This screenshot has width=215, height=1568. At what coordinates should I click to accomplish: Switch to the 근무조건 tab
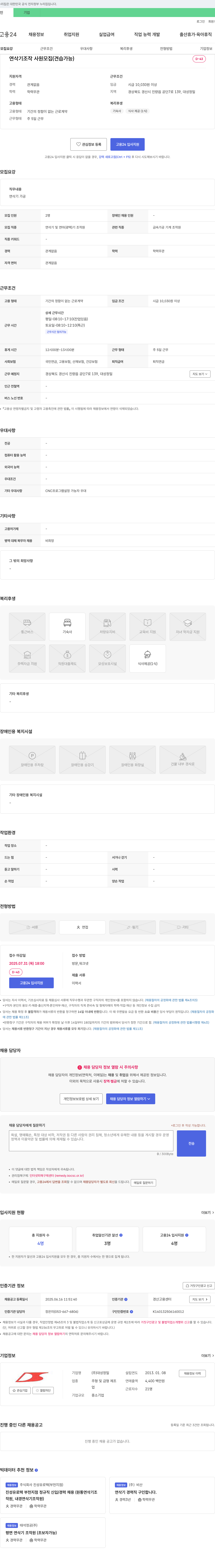46,49
